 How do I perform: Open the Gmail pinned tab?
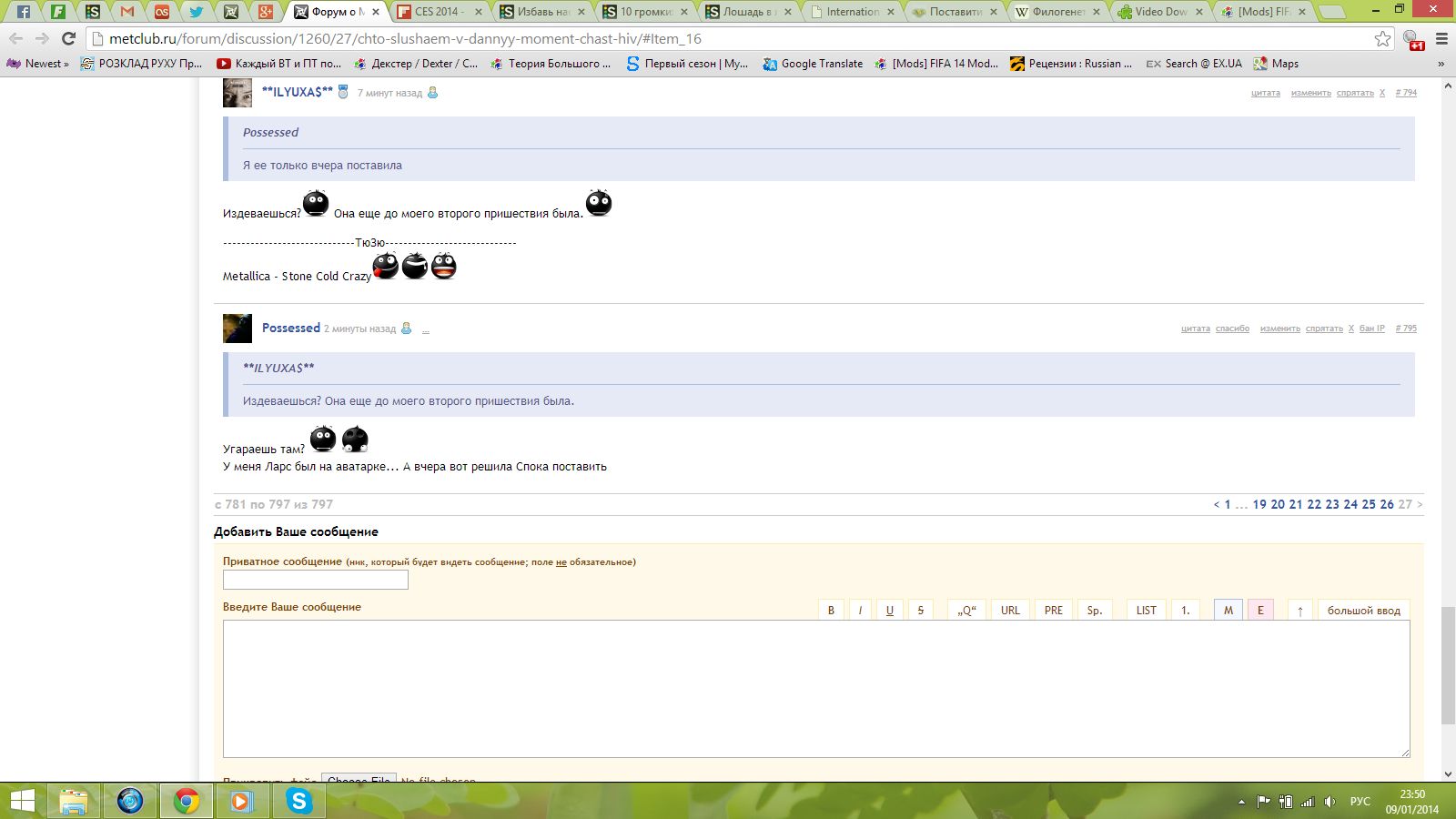(127, 12)
